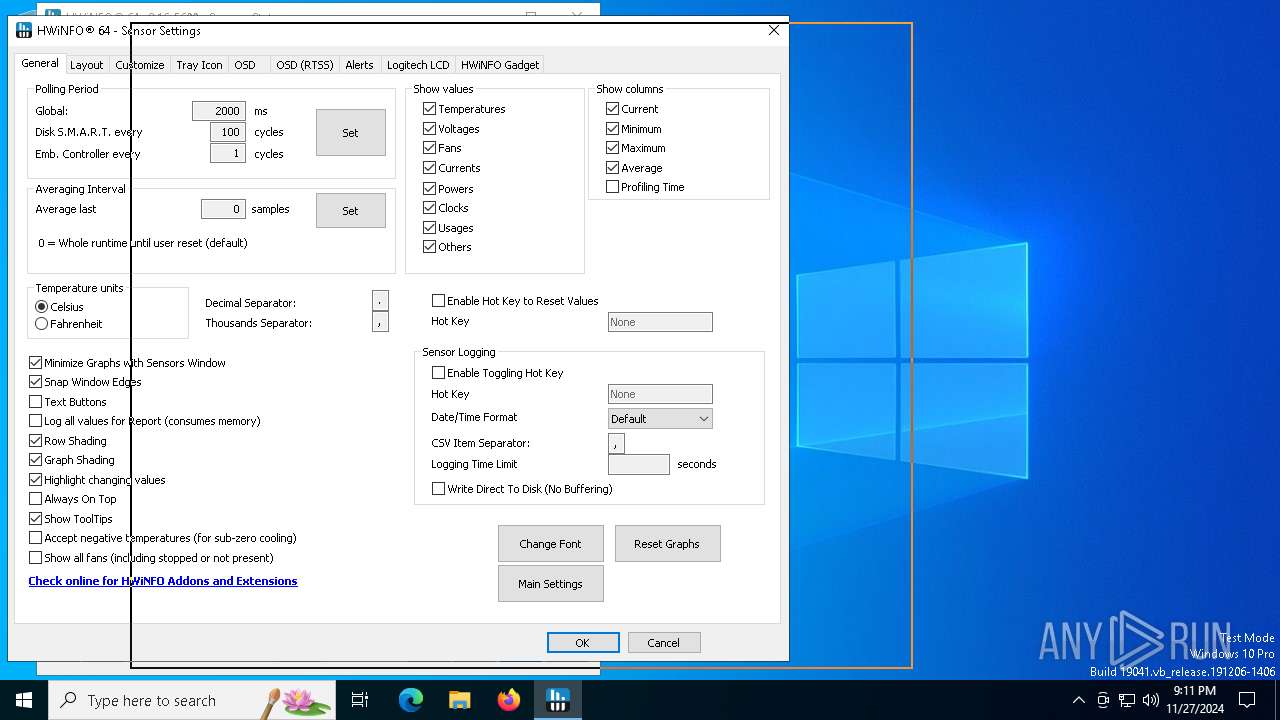Click the Disk S.M.A.R.T. cycles field
Image resolution: width=1280 pixels, height=720 pixels.
pos(228,132)
